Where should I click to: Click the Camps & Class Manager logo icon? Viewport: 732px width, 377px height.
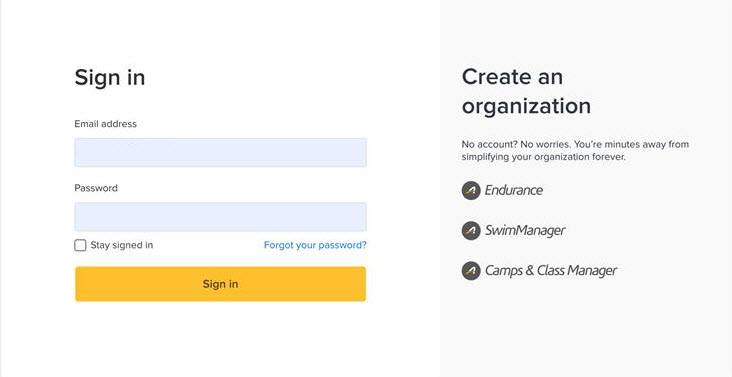(471, 271)
